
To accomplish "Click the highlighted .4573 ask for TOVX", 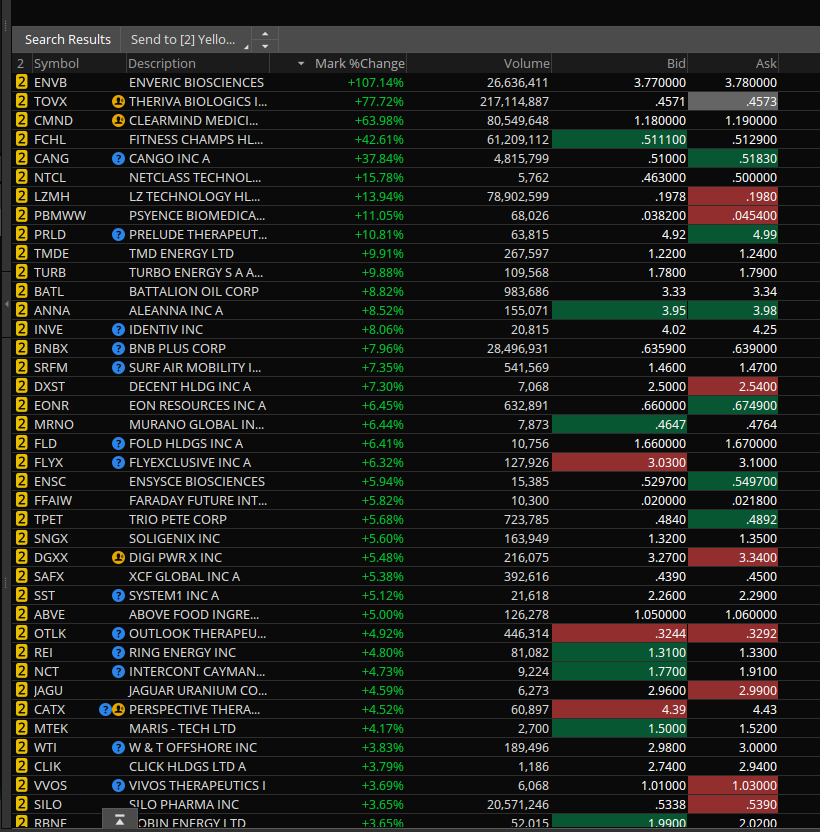I will point(733,101).
